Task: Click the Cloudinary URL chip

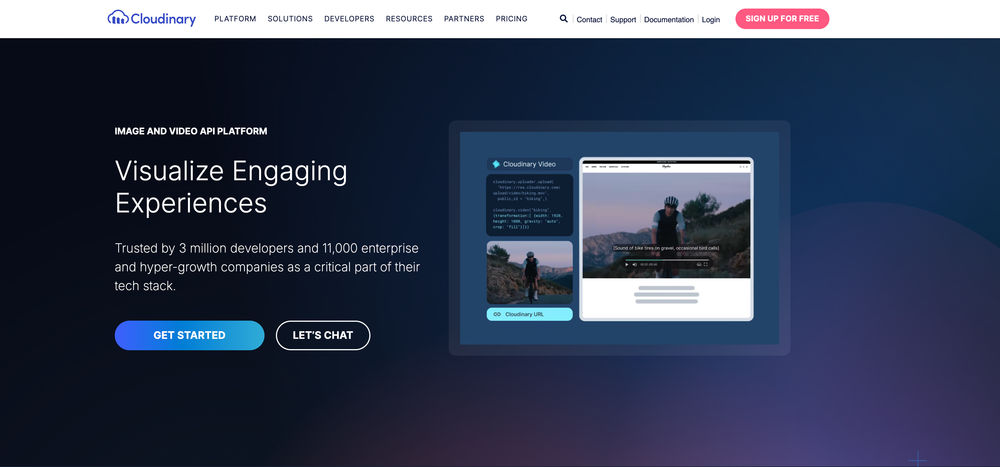Action: point(529,315)
